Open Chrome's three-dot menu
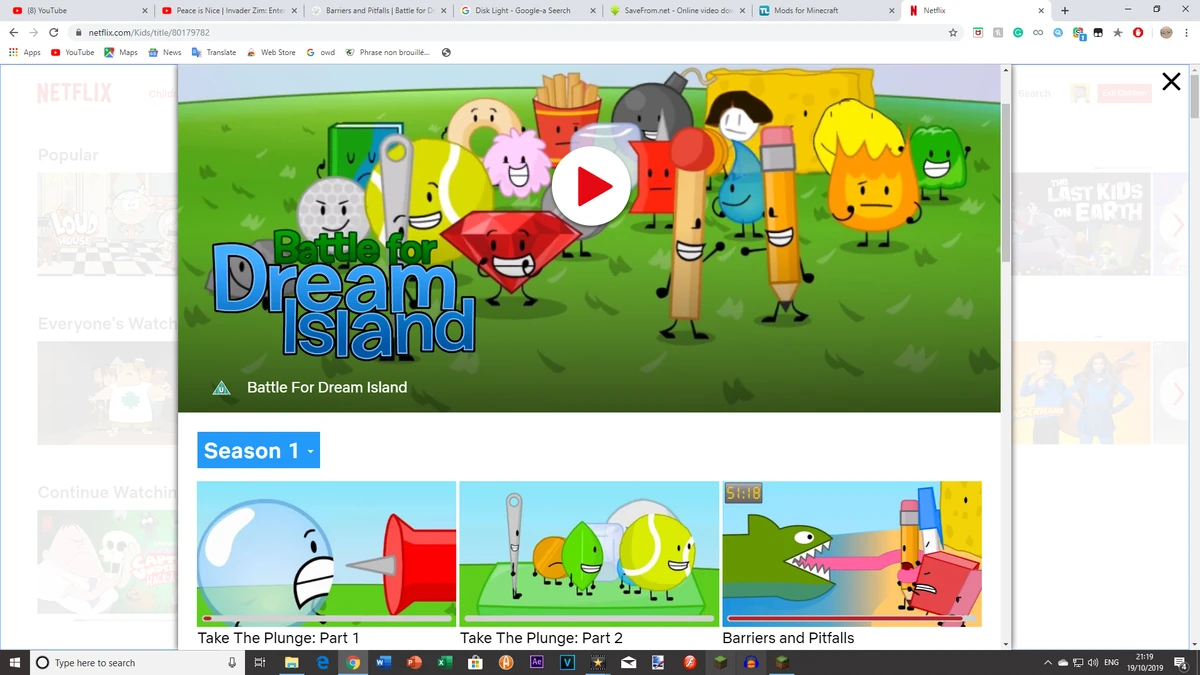The image size is (1200, 675). [x=1186, y=32]
